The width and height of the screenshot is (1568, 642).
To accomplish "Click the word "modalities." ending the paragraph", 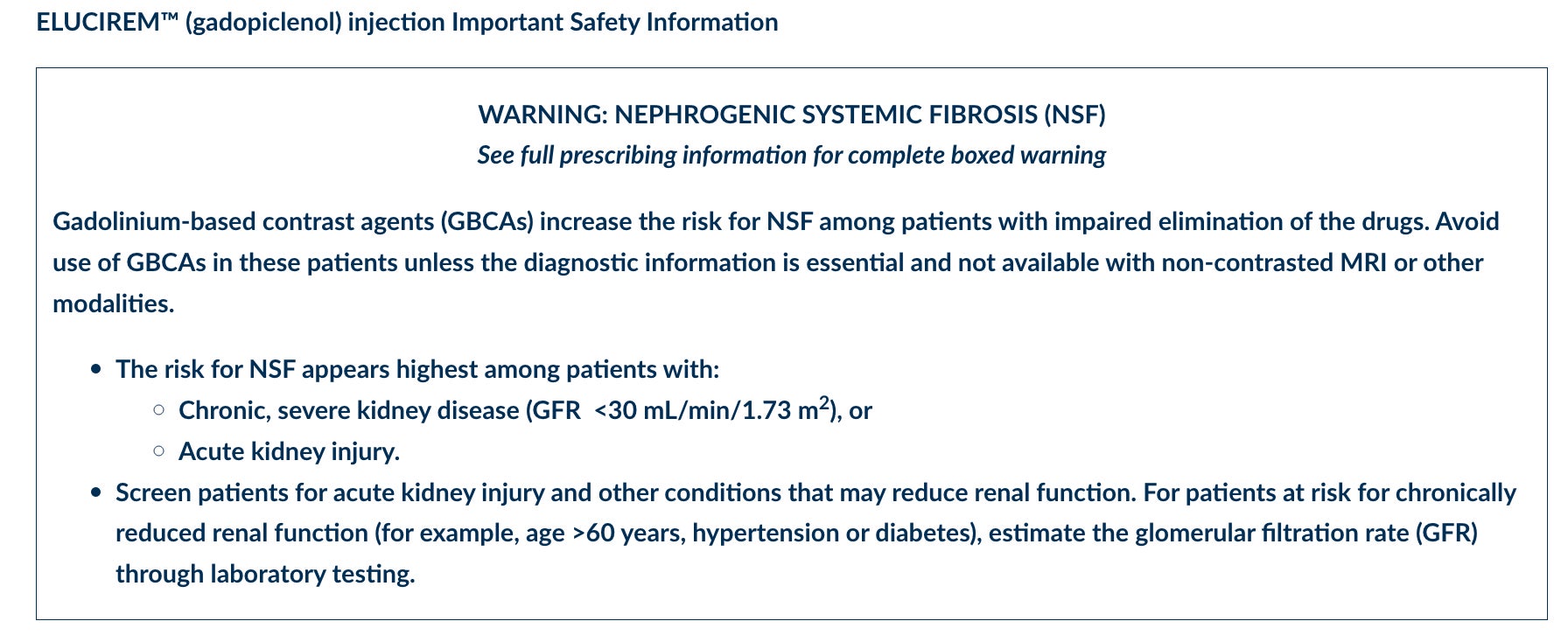I will [x=113, y=304].
